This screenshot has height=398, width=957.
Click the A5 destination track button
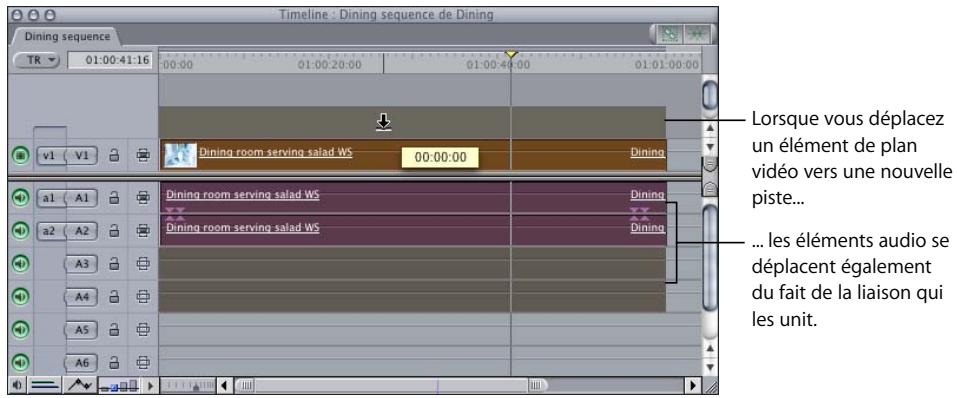[x=82, y=330]
